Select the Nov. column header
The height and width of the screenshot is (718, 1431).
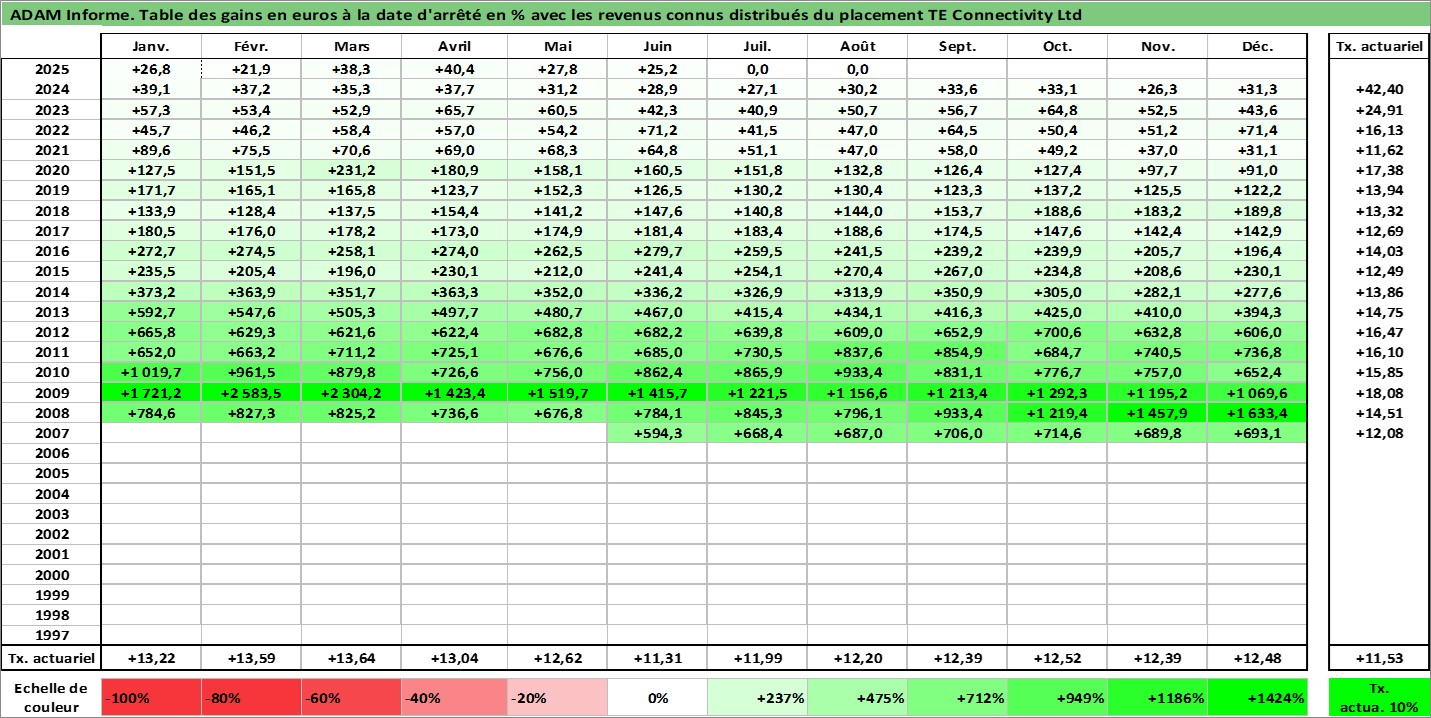click(1158, 47)
